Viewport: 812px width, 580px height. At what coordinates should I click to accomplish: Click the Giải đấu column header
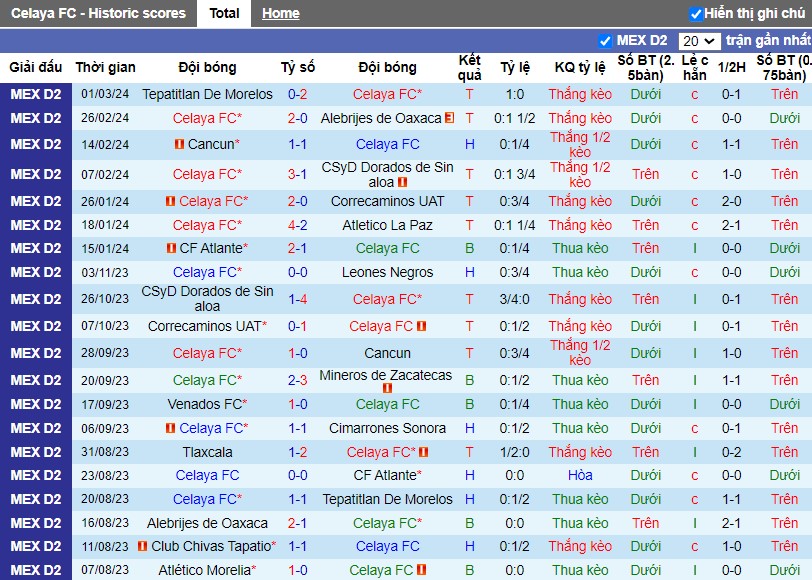click(x=36, y=67)
